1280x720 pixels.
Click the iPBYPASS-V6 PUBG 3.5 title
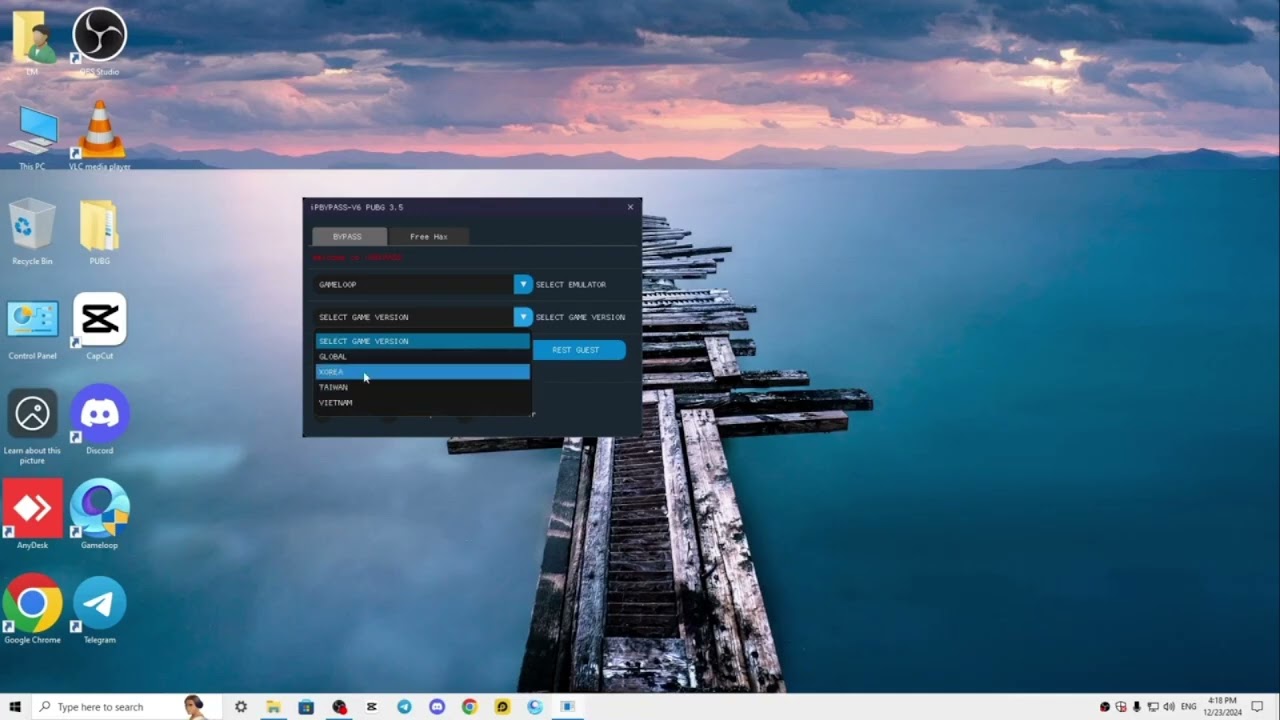[357, 207]
